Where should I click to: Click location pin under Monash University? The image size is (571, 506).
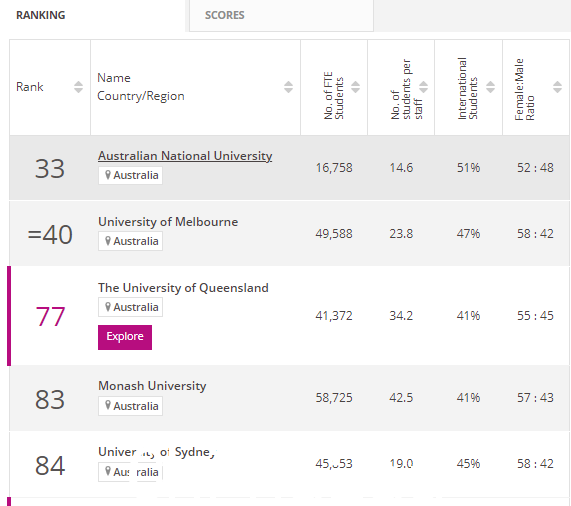tap(108, 406)
